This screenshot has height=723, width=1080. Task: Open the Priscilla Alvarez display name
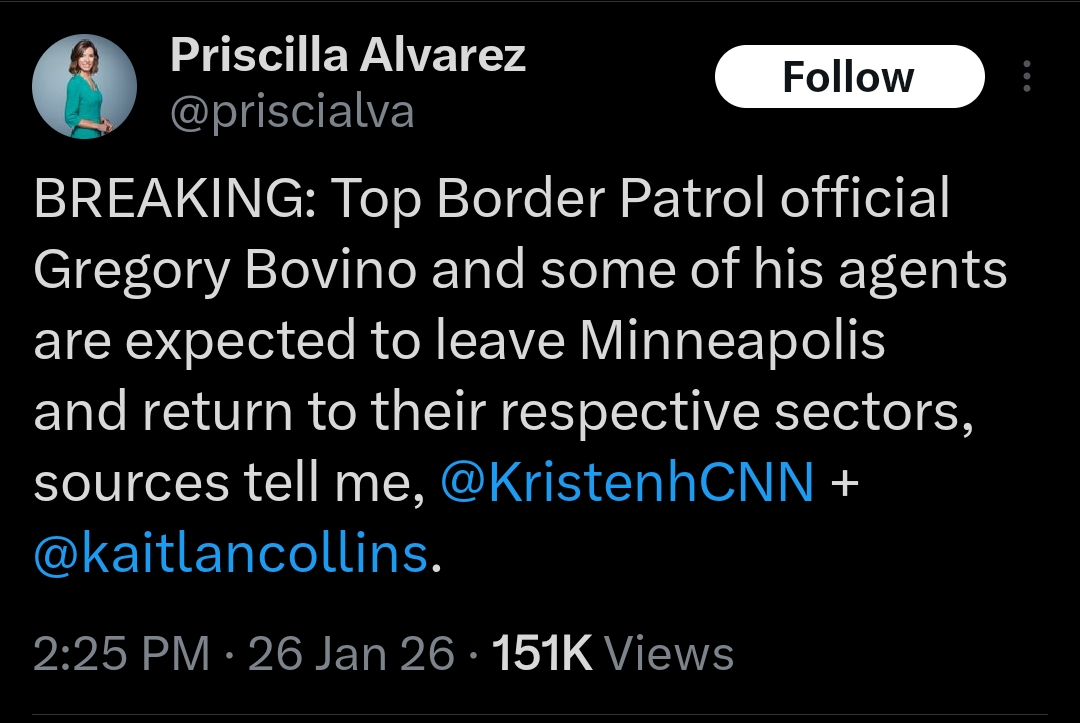point(348,56)
